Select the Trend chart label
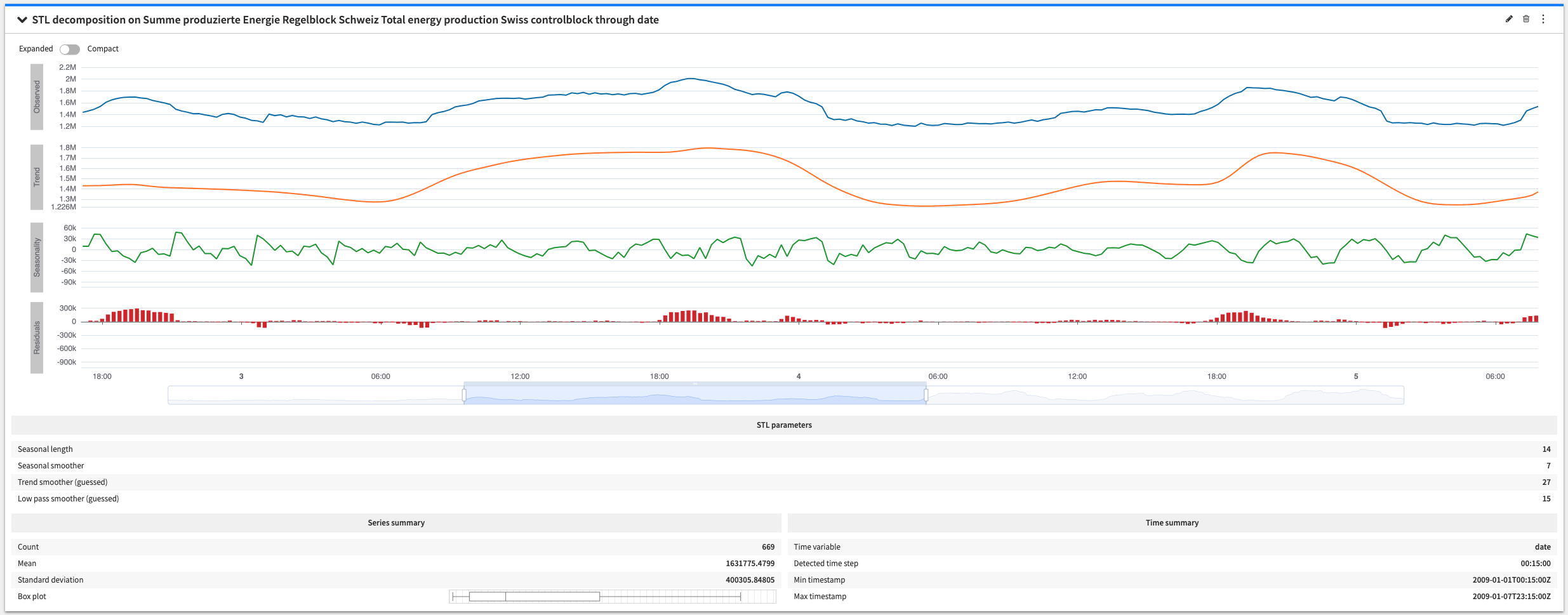This screenshot has width=1568, height=615. 37,176
